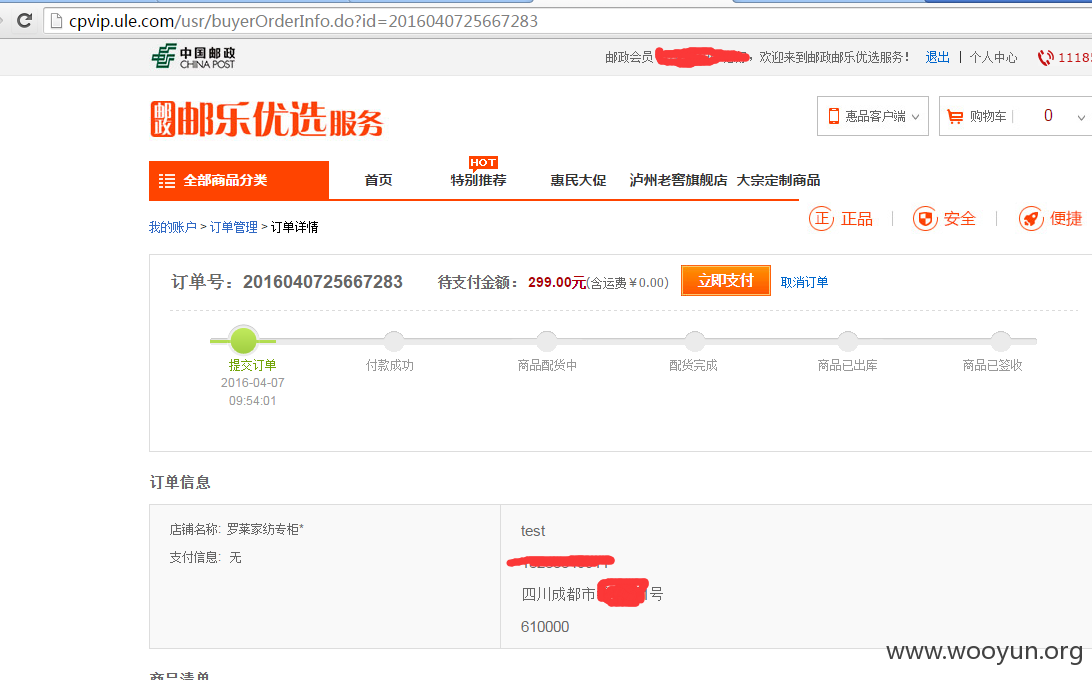This screenshot has height=680, width=1092.
Task: Click the page document icon in address bar
Action: tap(56, 21)
